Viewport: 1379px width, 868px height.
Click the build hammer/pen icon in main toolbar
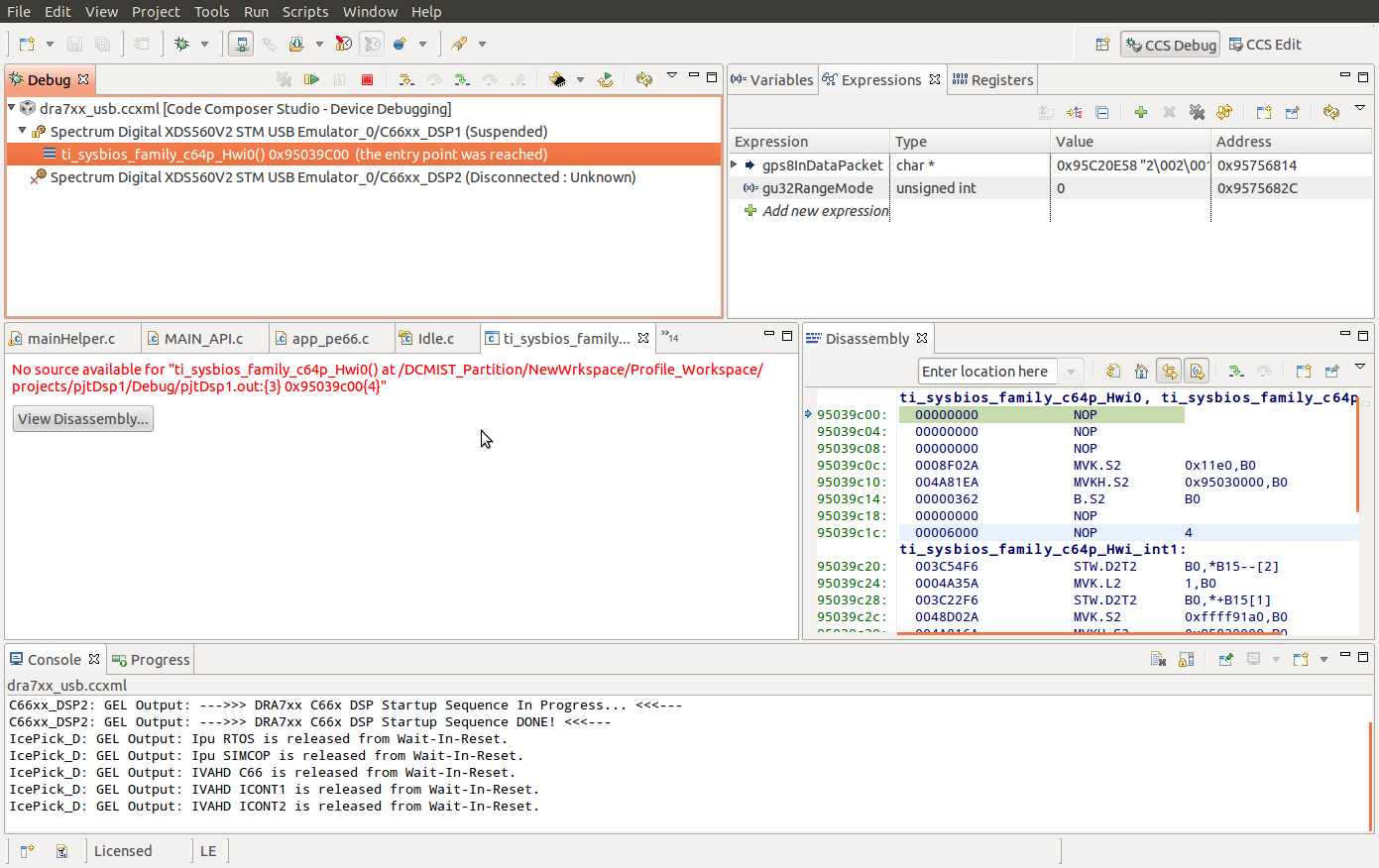[459, 44]
